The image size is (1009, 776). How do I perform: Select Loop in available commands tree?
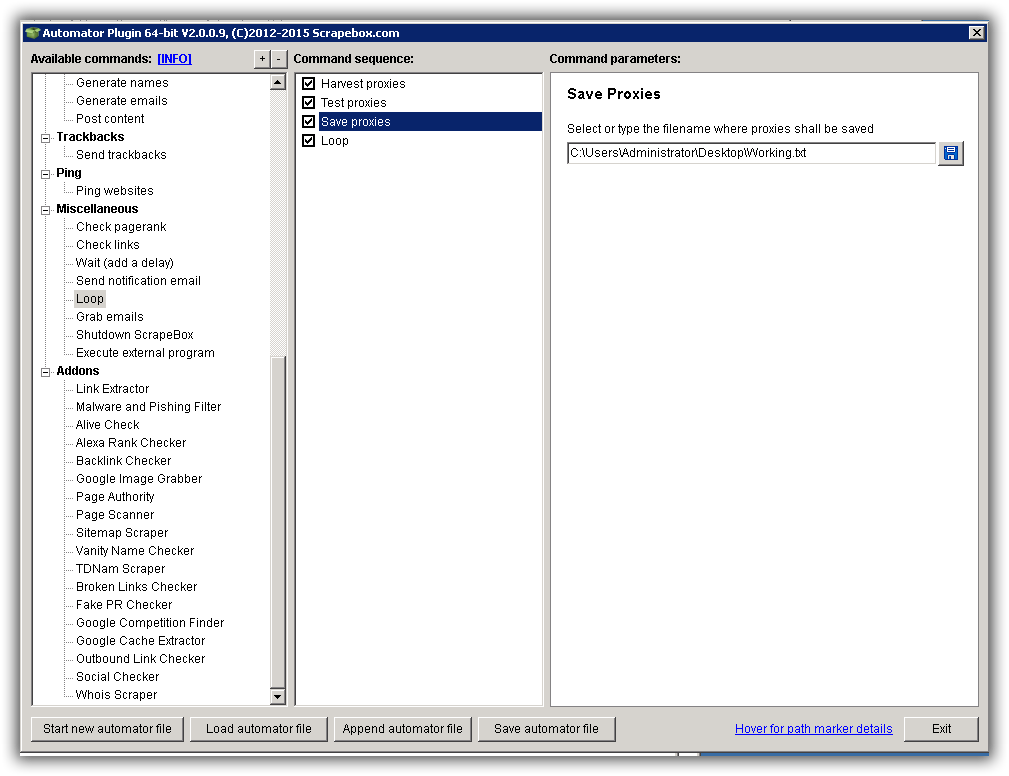pos(89,299)
